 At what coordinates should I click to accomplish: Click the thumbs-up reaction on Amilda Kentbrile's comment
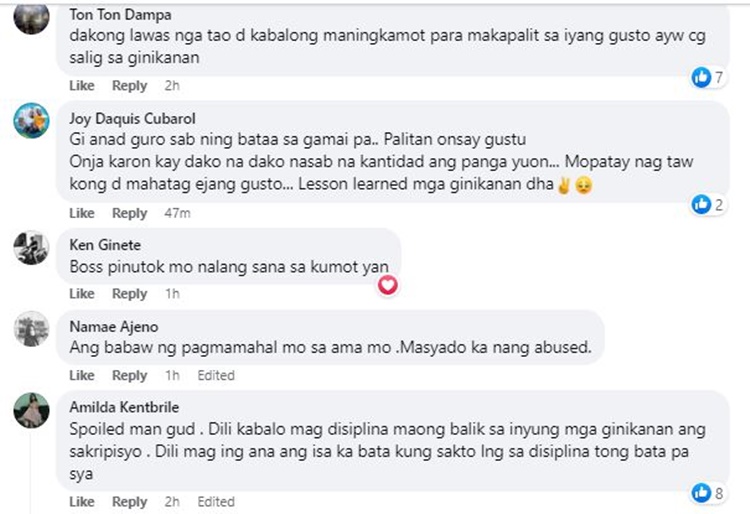coord(701,493)
